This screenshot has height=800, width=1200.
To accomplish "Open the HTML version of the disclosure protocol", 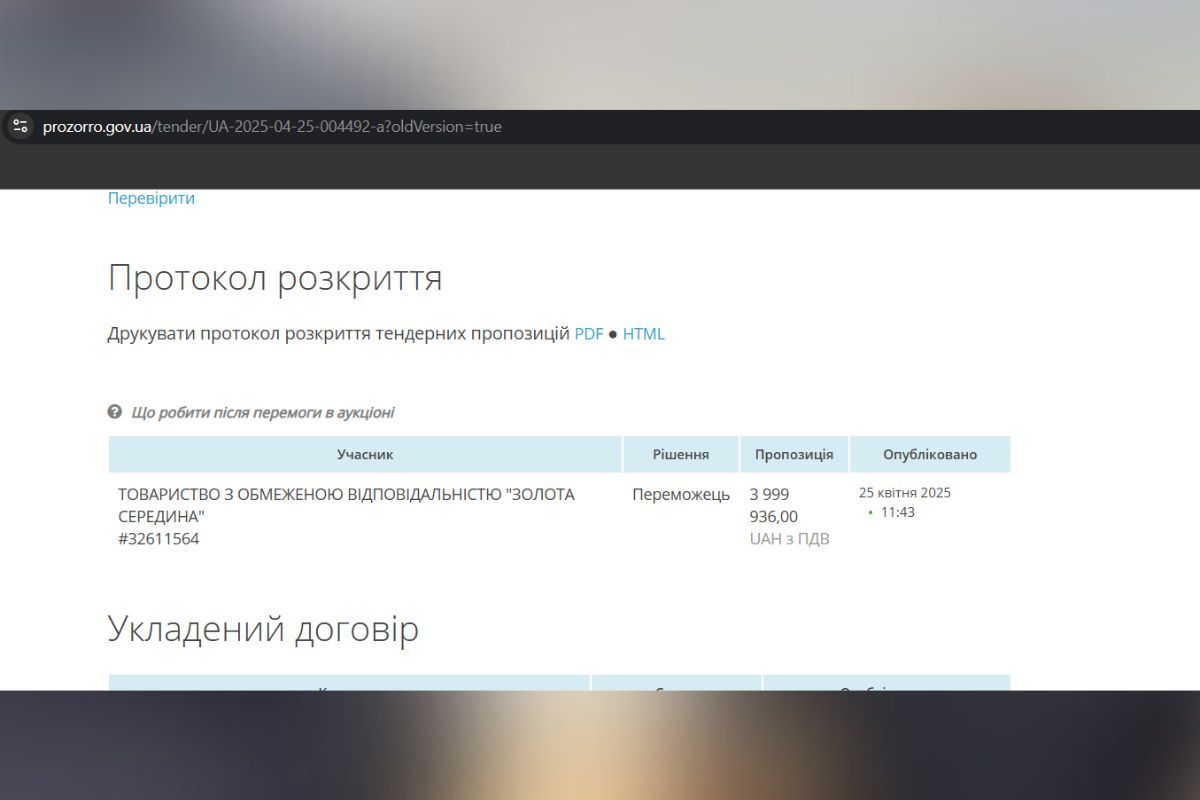I will [x=643, y=333].
